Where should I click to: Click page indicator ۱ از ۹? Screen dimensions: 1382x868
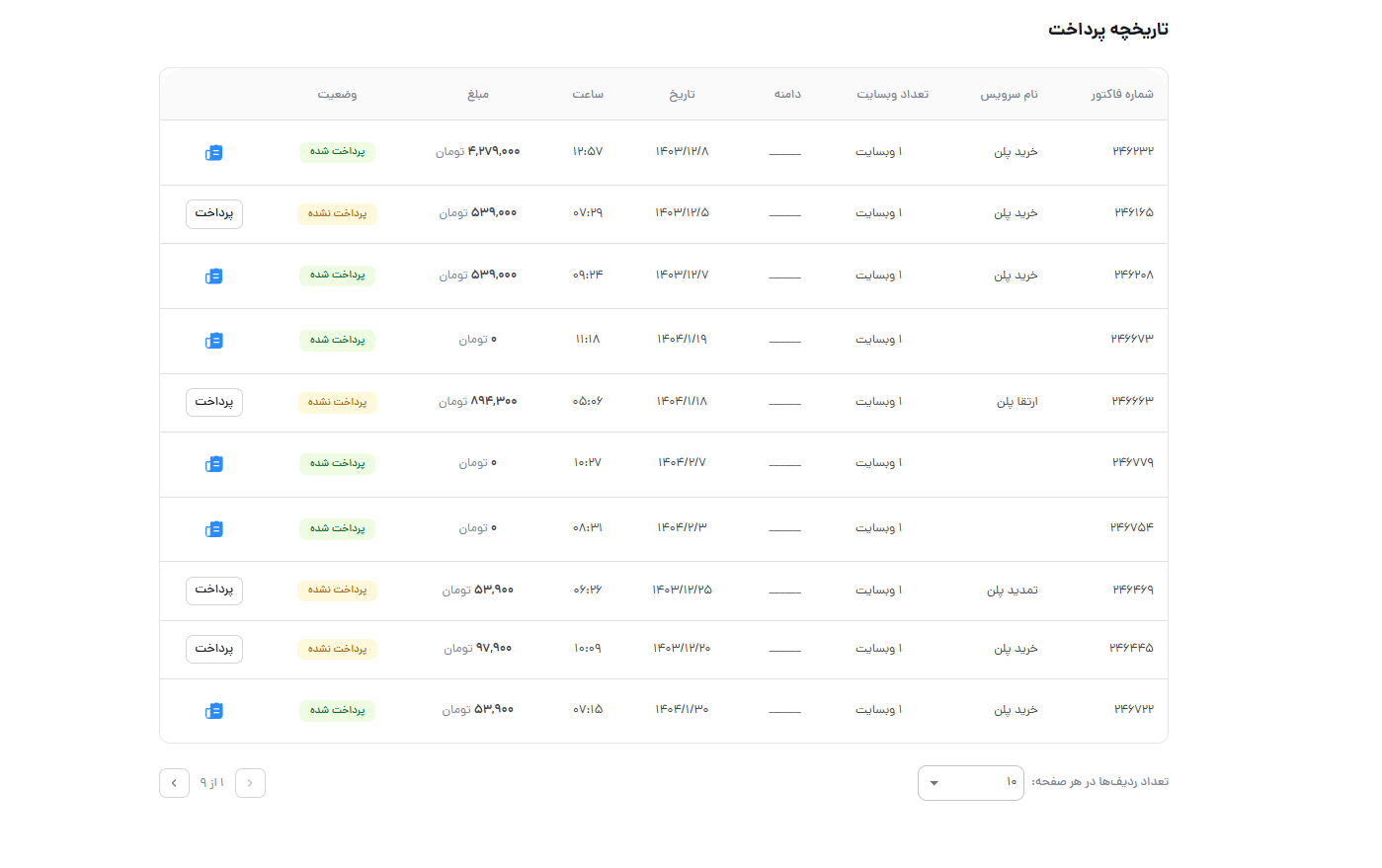click(212, 783)
